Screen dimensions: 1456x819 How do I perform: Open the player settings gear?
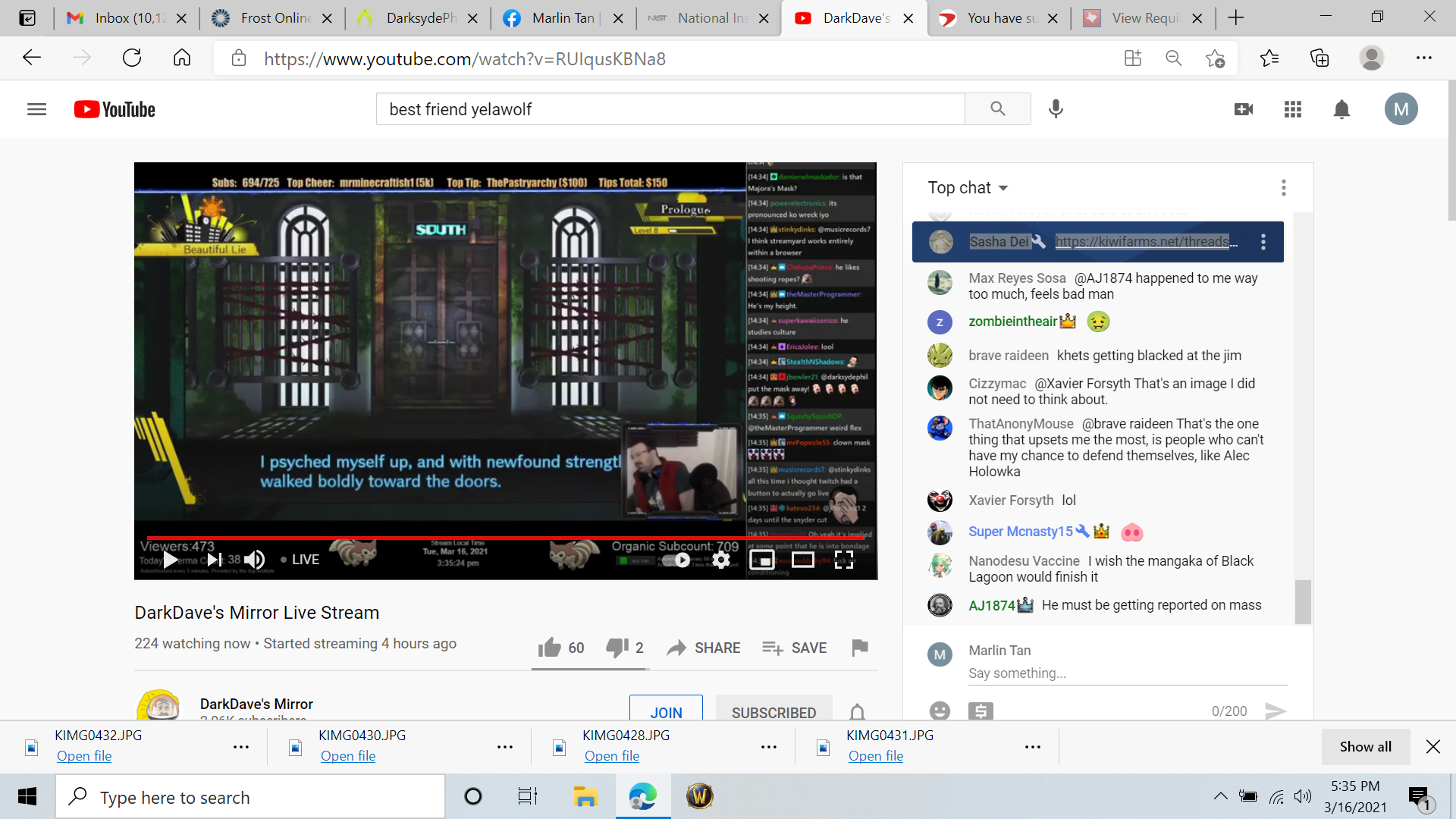721,560
